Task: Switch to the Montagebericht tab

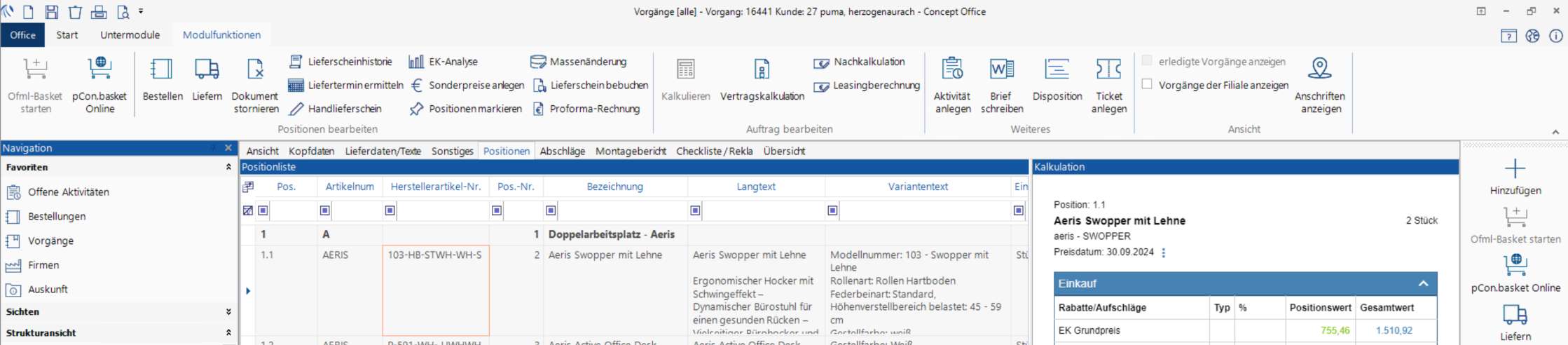Action: (631, 151)
